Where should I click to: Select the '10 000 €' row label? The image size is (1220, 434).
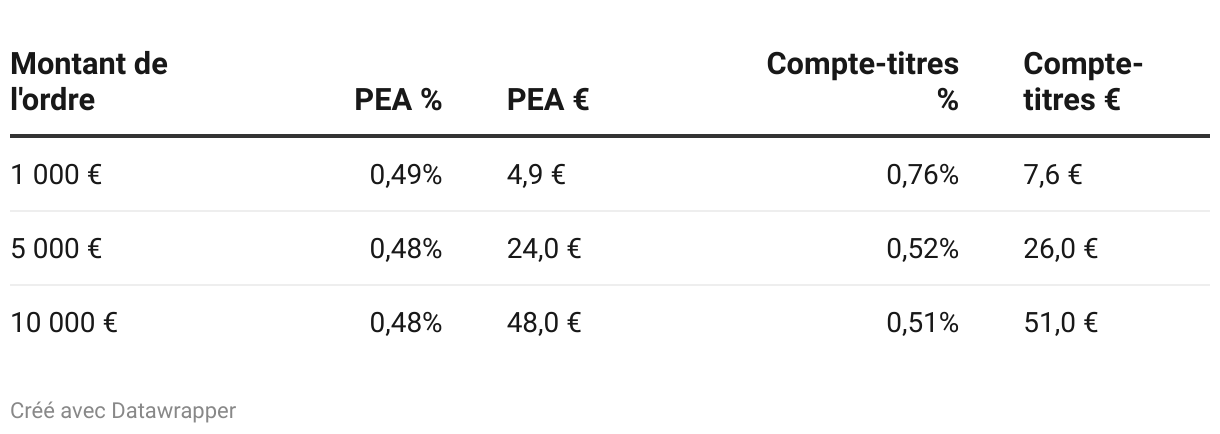click(64, 323)
